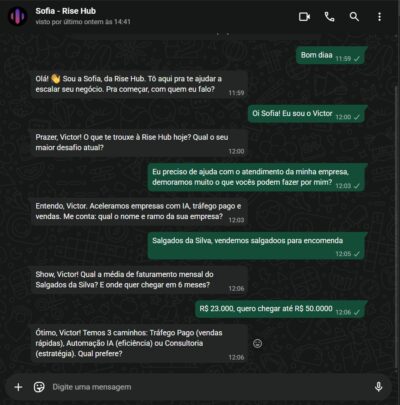Open Sofia - Rise Hub profile picture
400x405 pixels.
pos(17,16)
